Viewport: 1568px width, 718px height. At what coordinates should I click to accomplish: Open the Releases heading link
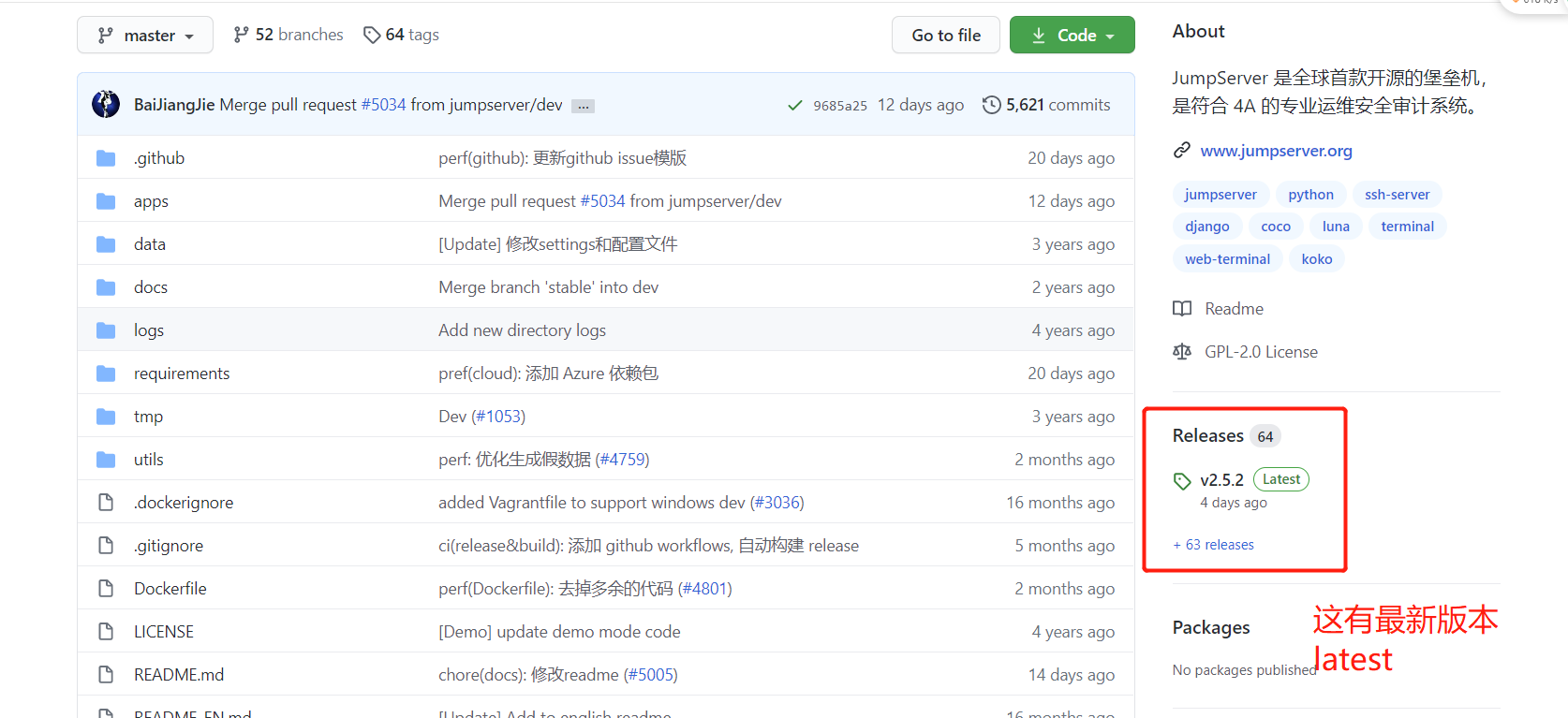(1208, 436)
